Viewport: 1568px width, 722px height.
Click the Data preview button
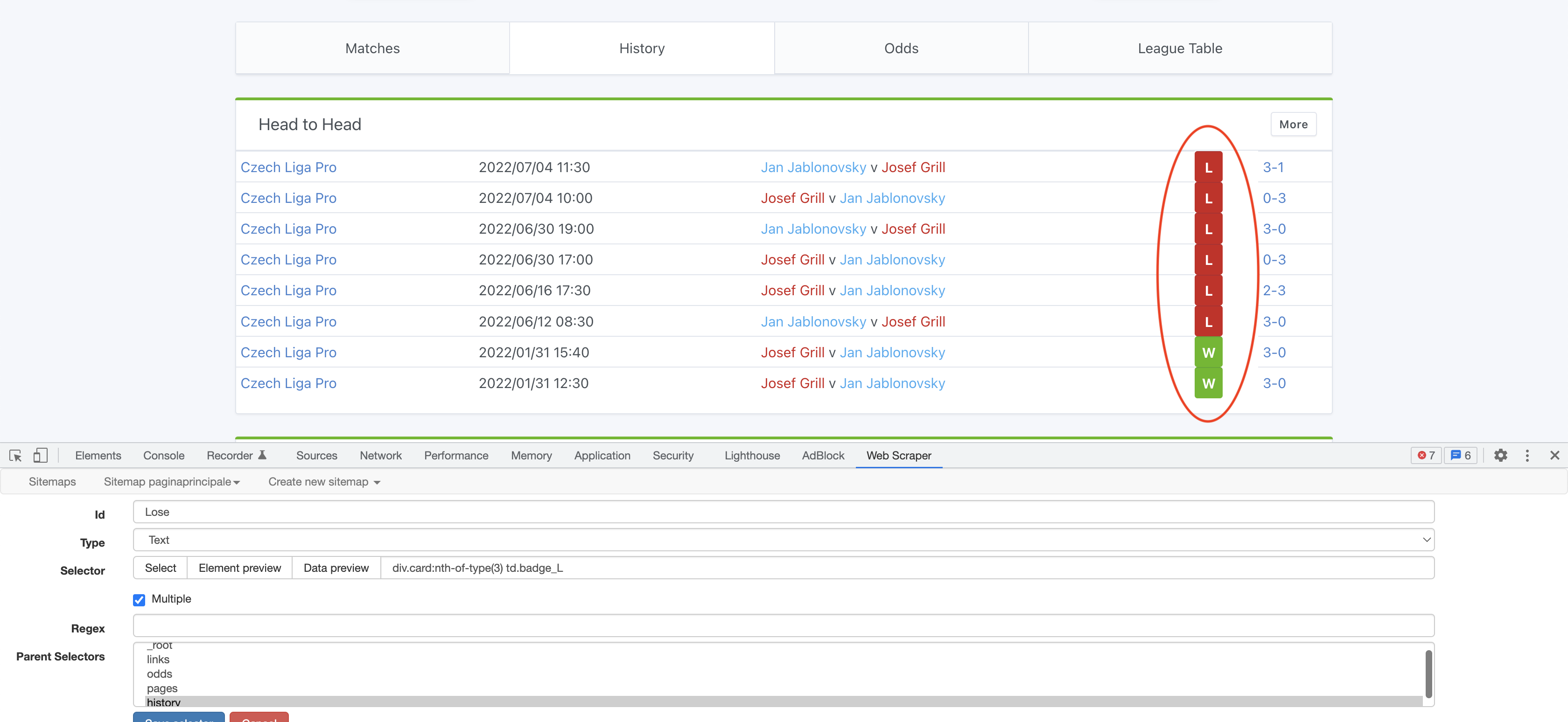click(336, 568)
